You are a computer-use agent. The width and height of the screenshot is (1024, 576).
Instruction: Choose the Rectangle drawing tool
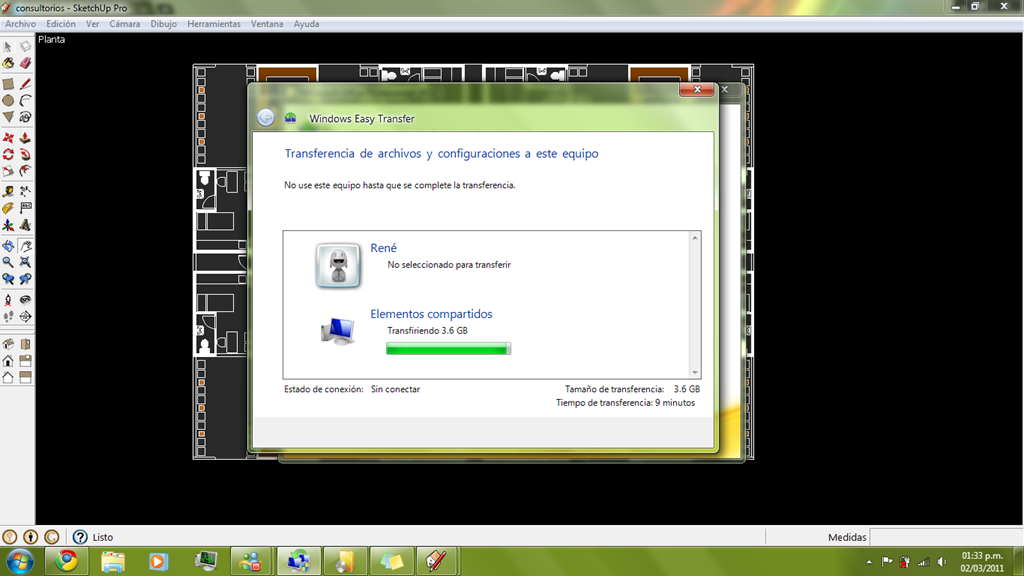[8, 84]
